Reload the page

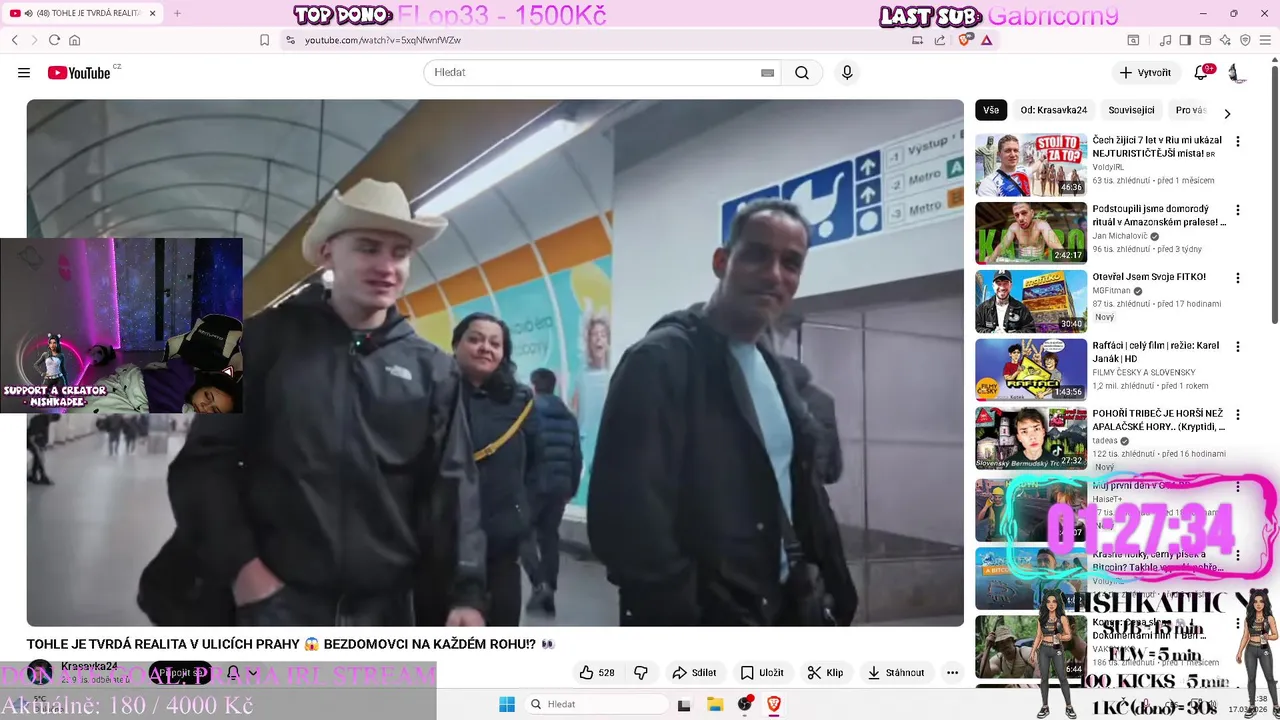coord(54,40)
